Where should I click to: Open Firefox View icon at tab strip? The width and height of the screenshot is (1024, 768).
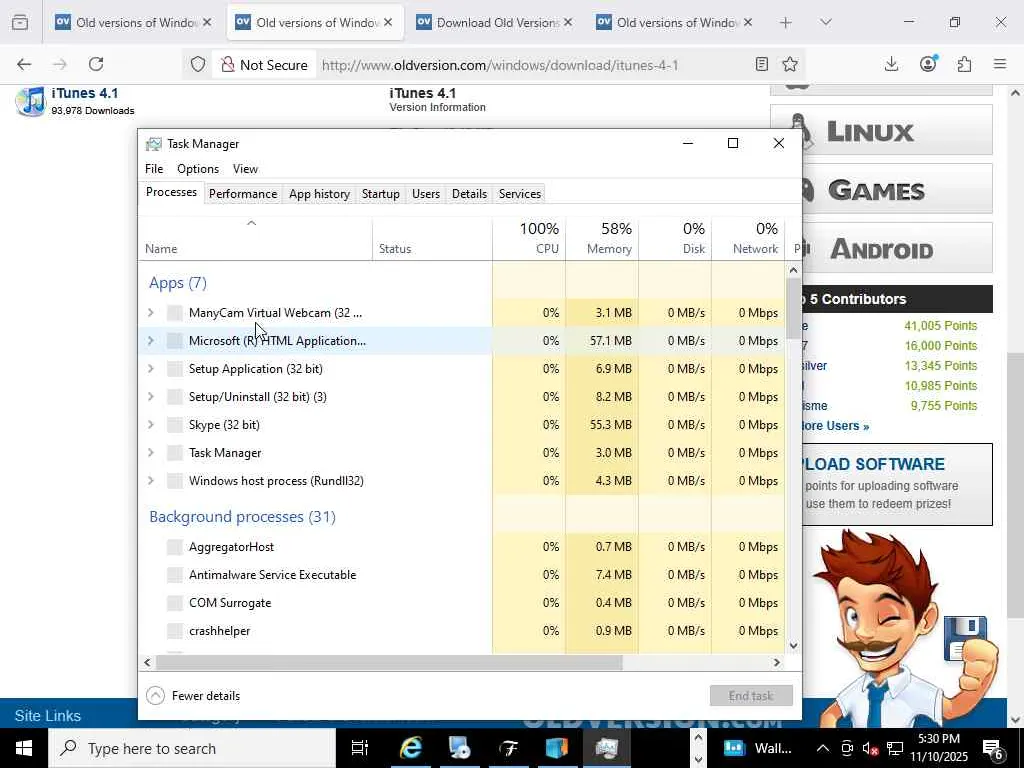point(20,22)
